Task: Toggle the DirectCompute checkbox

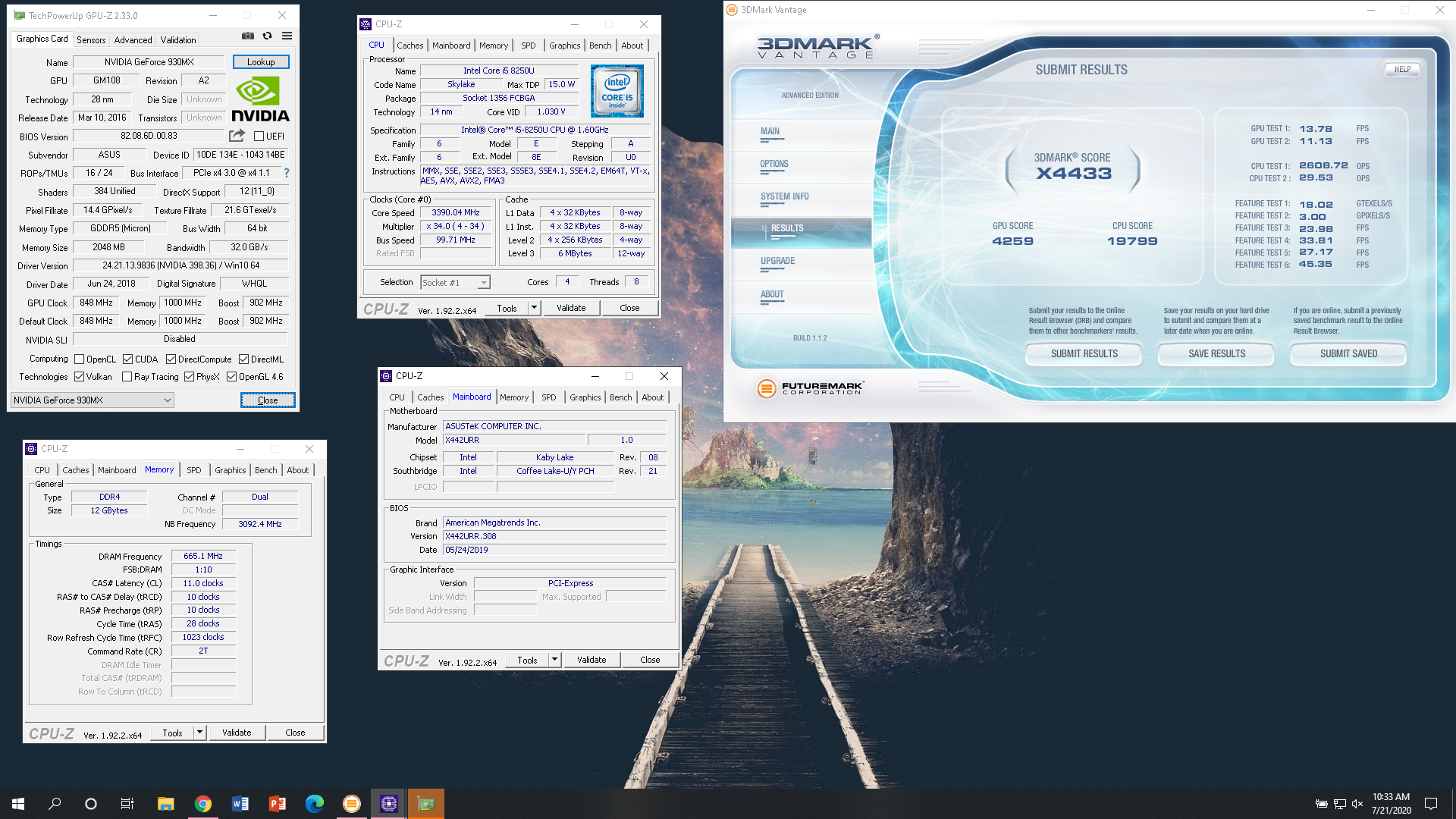Action: [x=171, y=359]
